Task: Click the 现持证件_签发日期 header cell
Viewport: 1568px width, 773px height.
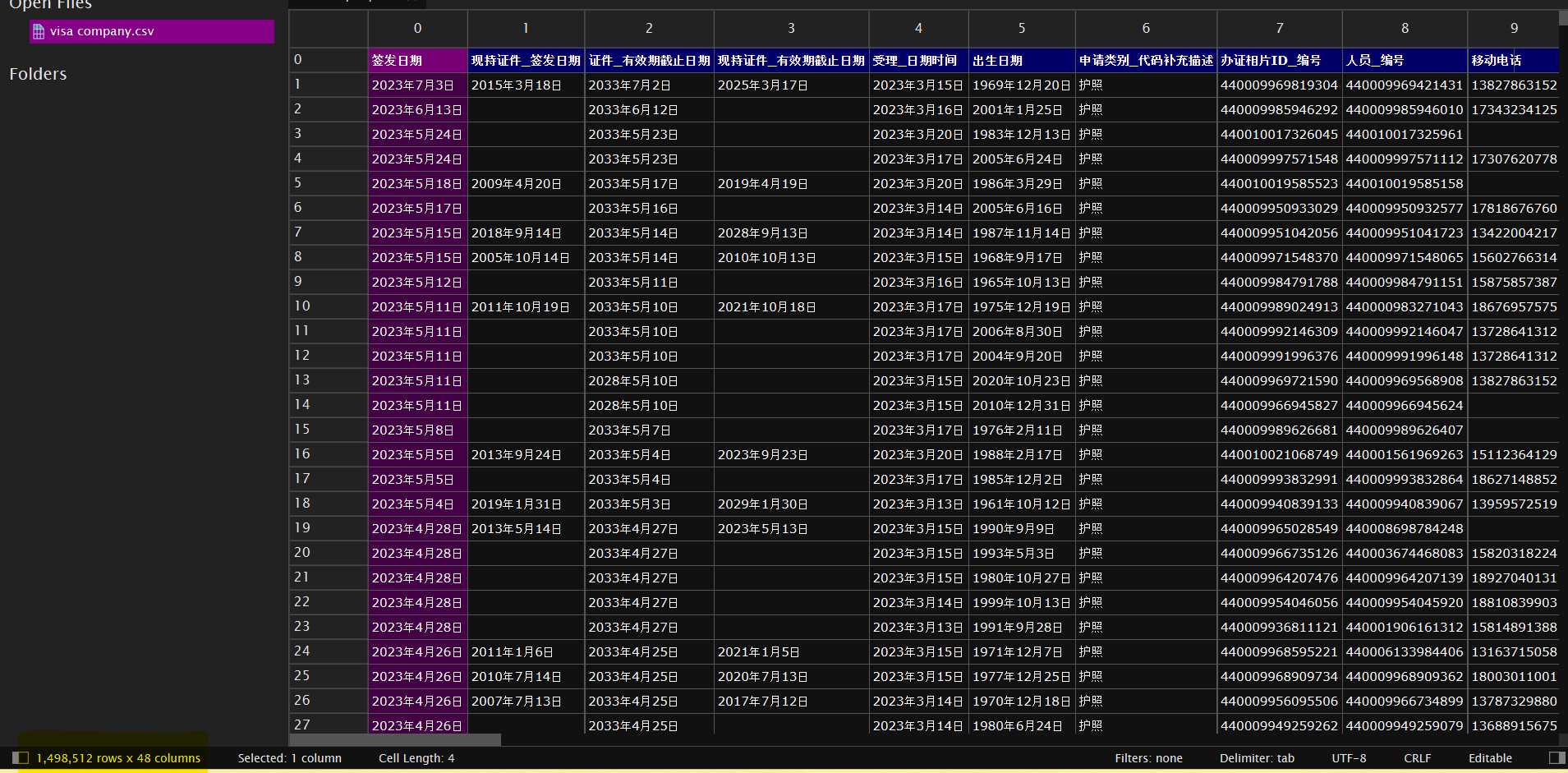Action: [526, 60]
